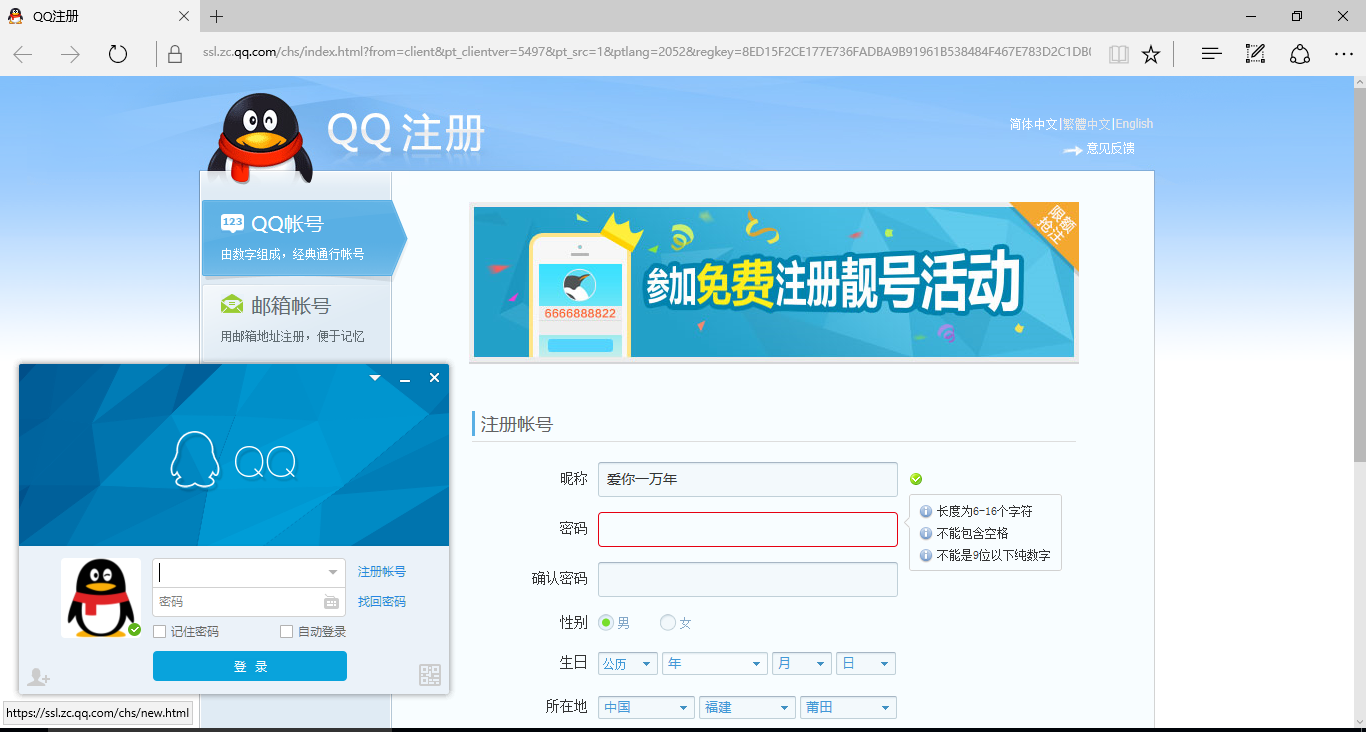Open the 福建 province dropdown
The width and height of the screenshot is (1366, 732).
[748, 707]
